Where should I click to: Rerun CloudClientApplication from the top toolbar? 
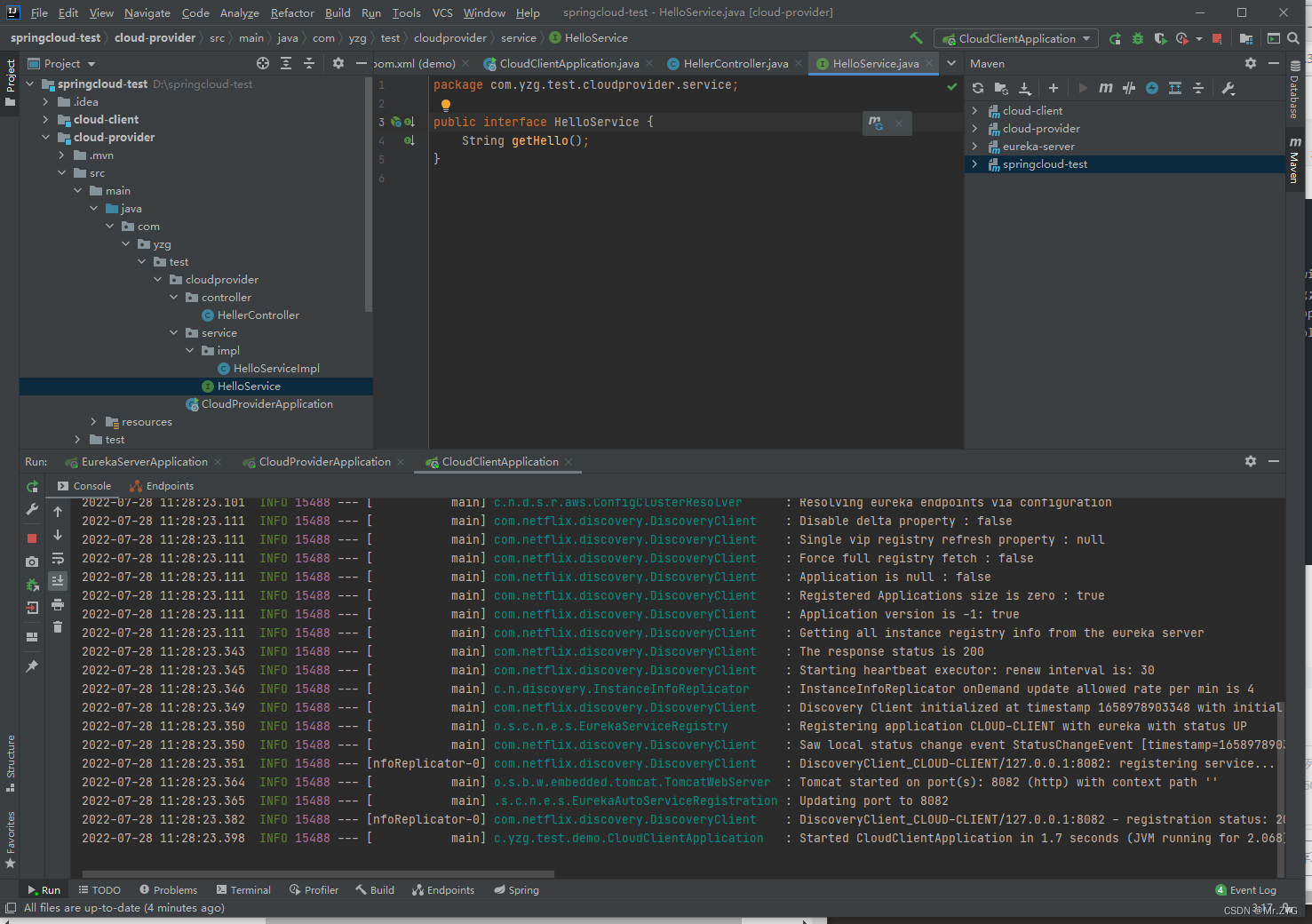pyautogui.click(x=1115, y=38)
